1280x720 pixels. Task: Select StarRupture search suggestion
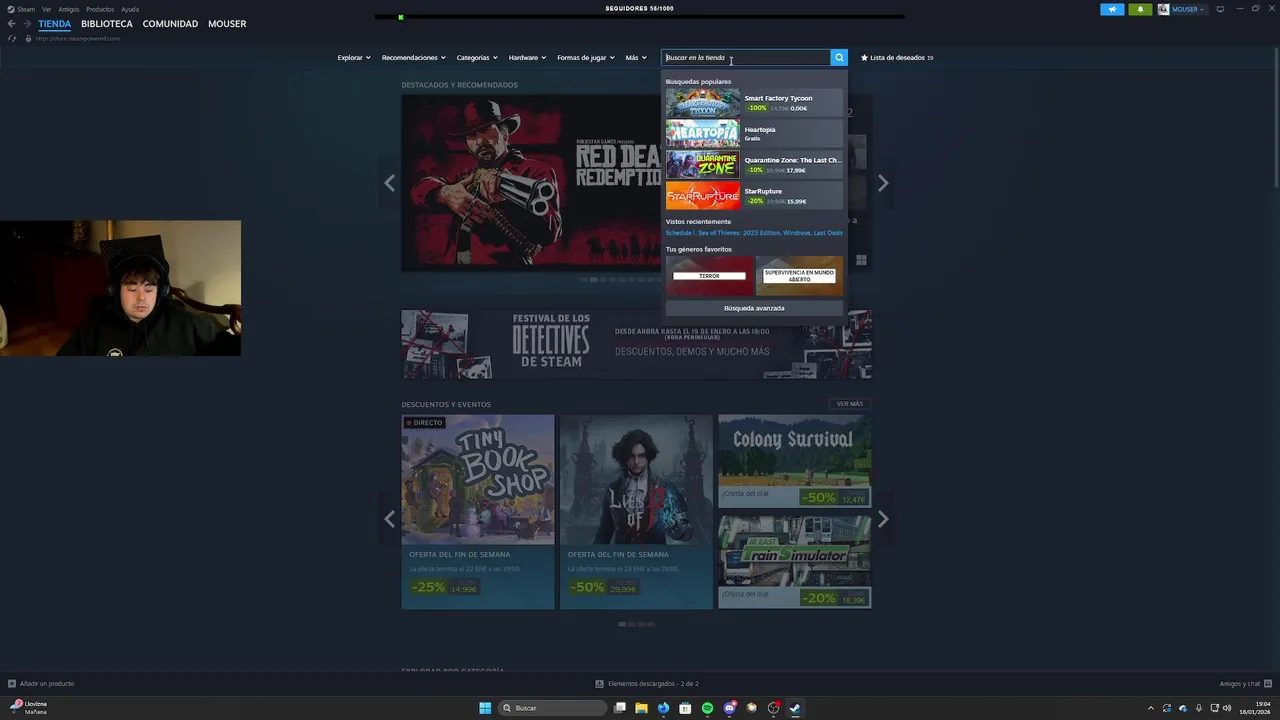(754, 196)
